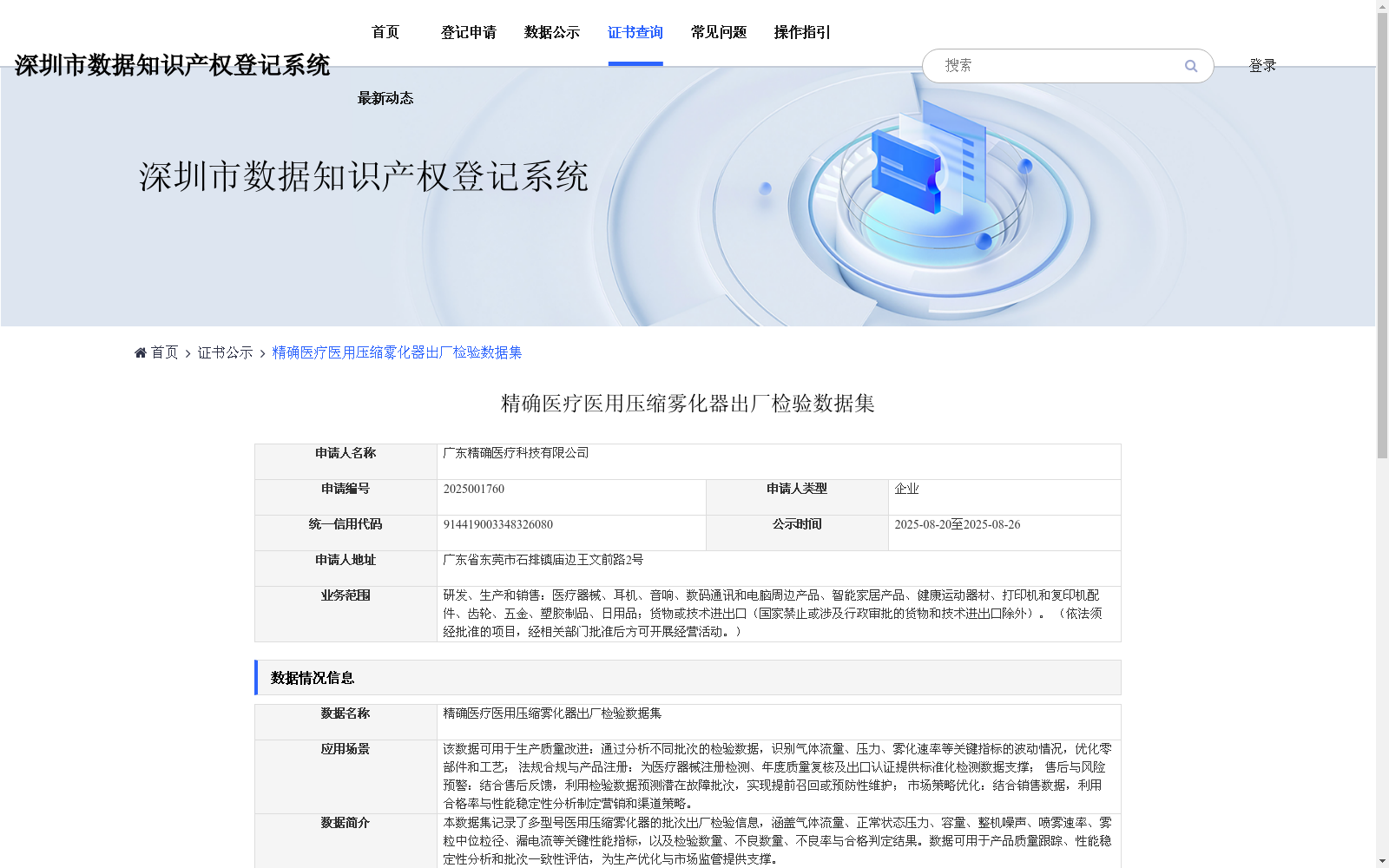This screenshot has height=868, width=1389.
Task: Click the blue breadcrumb 精确医疗医用压缩雾化器出厂检验数据集
Action: click(x=397, y=352)
